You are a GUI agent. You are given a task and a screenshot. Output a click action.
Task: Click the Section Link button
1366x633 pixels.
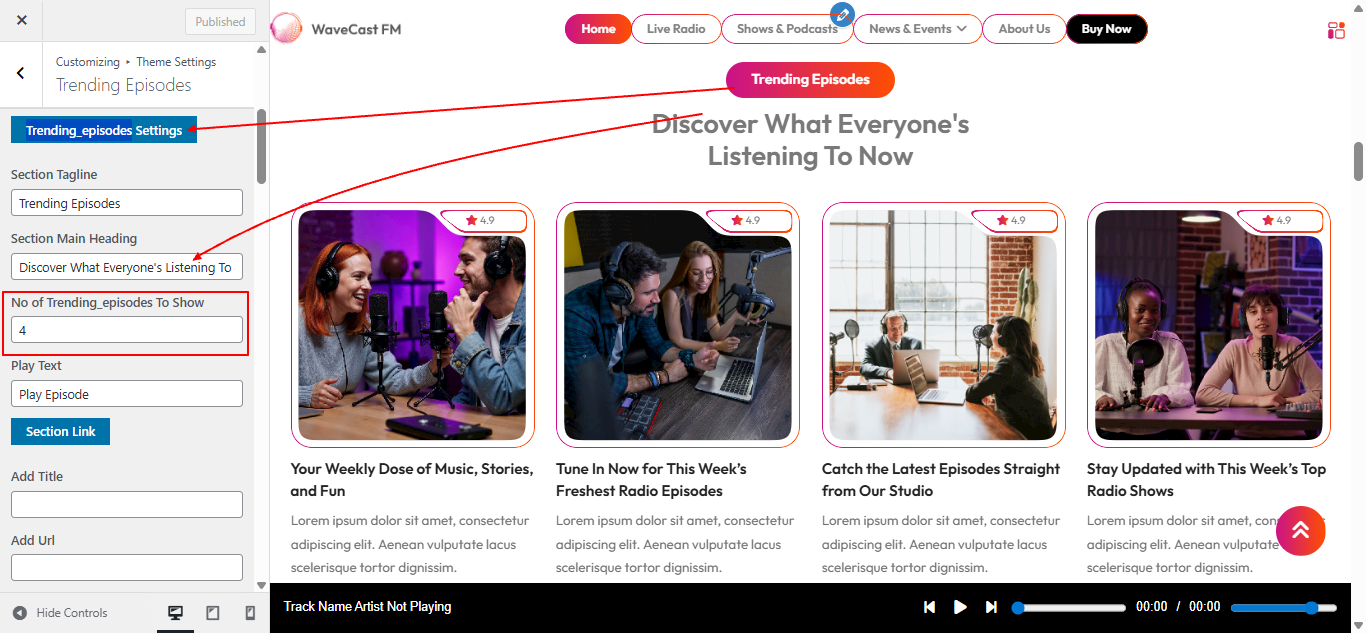pos(61,431)
